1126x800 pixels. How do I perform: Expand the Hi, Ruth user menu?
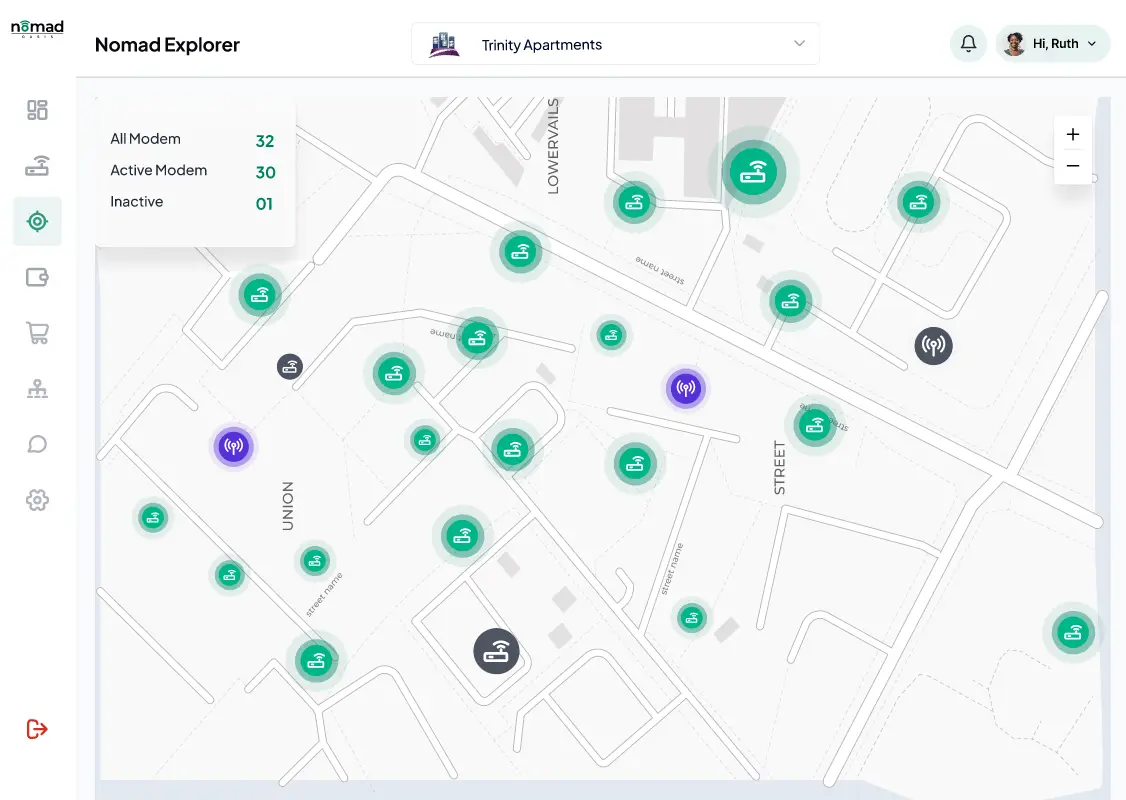1053,44
